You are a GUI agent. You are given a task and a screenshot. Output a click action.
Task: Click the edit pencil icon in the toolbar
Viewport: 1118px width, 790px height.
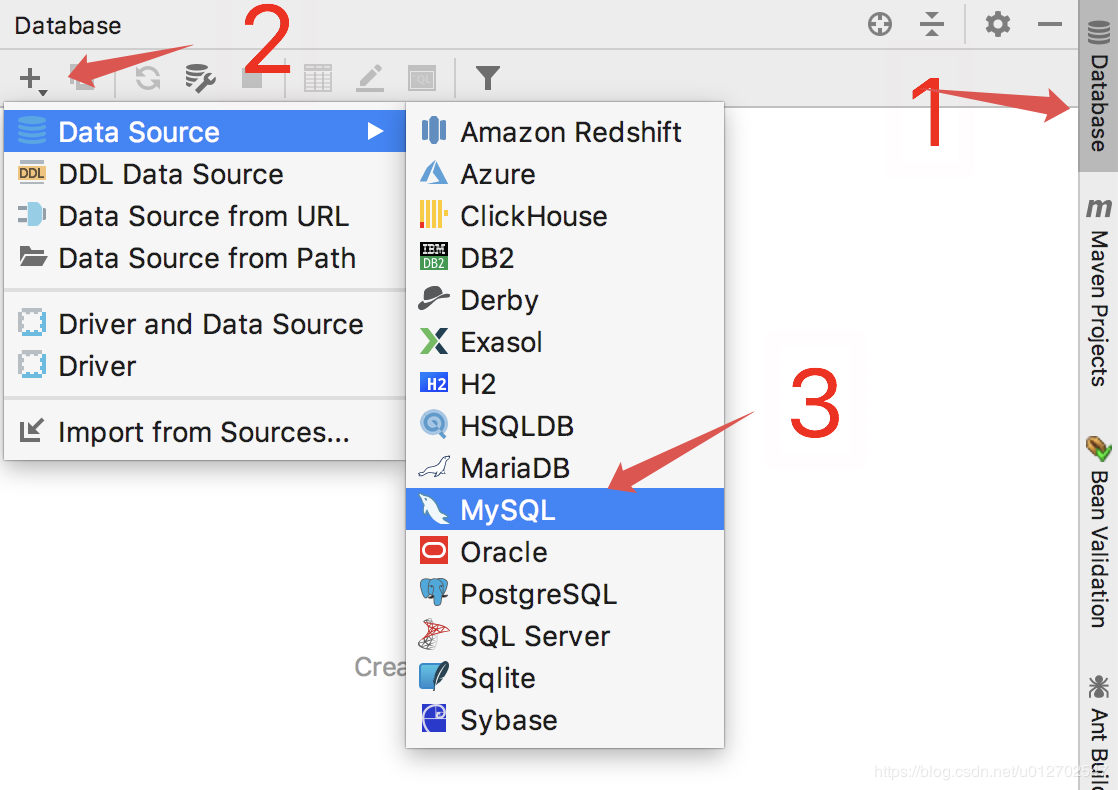pos(369,77)
